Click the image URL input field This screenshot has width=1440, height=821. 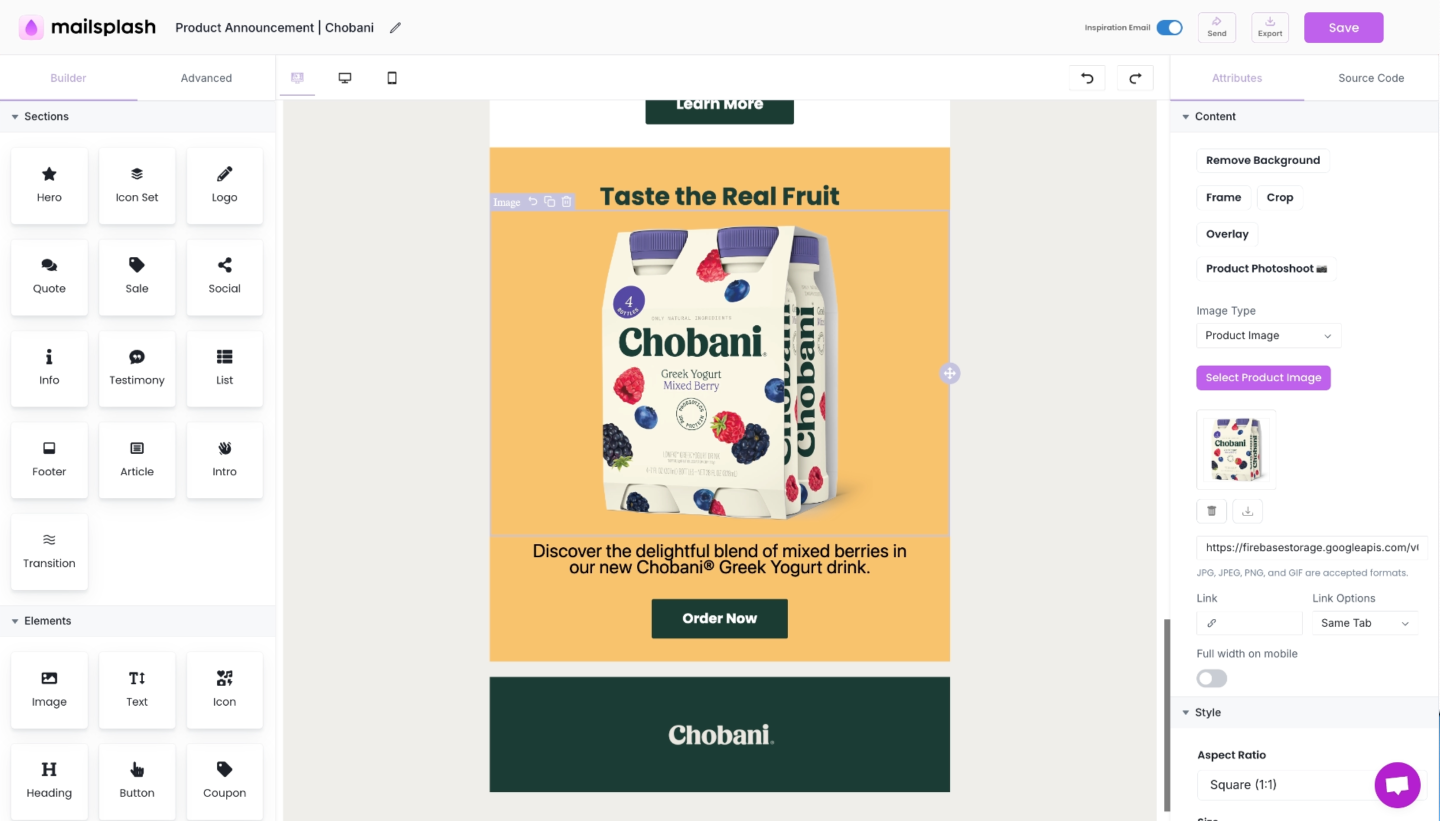point(1311,548)
